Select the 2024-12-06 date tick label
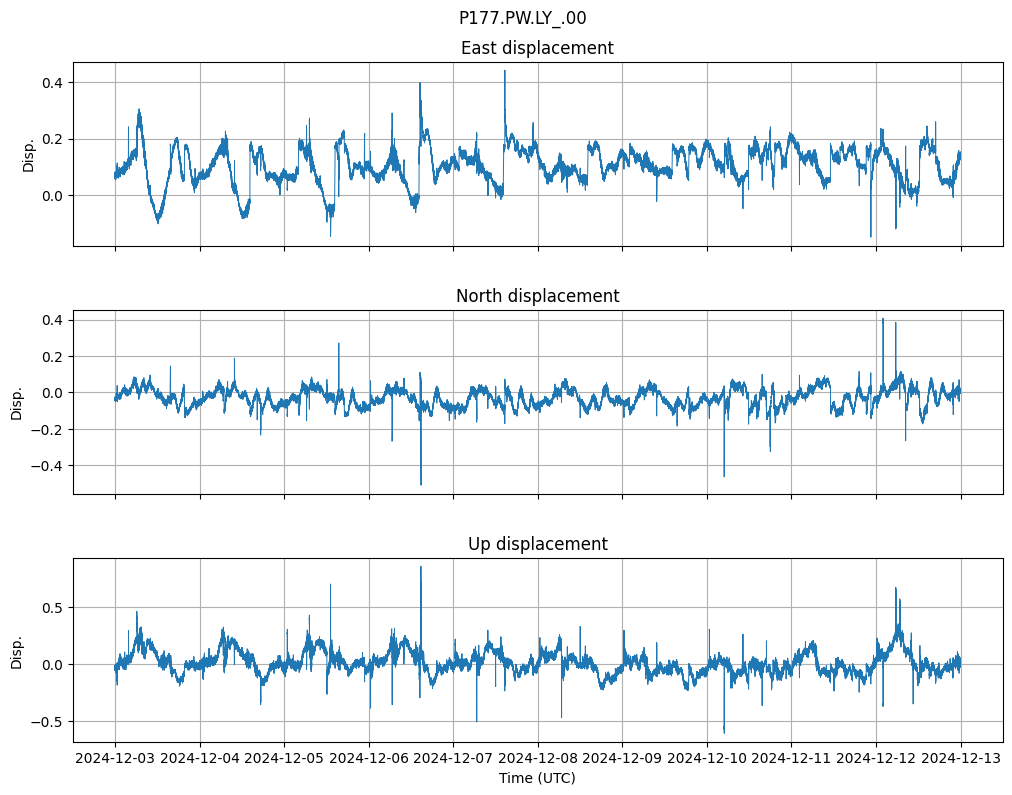Image resolution: width=1012 pixels, height=795 pixels. point(369,759)
